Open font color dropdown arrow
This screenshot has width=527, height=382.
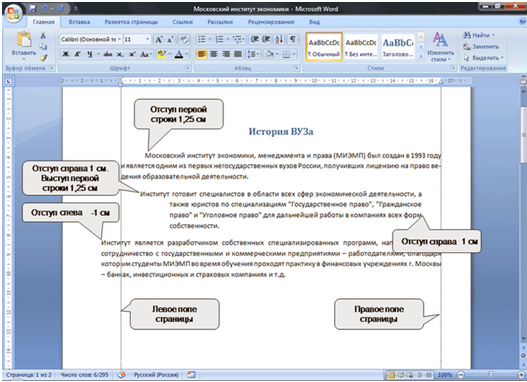click(x=187, y=54)
